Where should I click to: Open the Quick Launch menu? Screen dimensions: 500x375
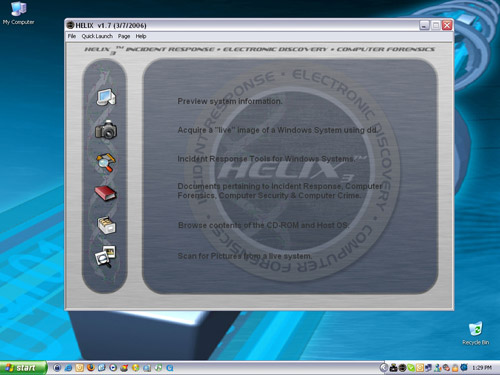(97, 36)
